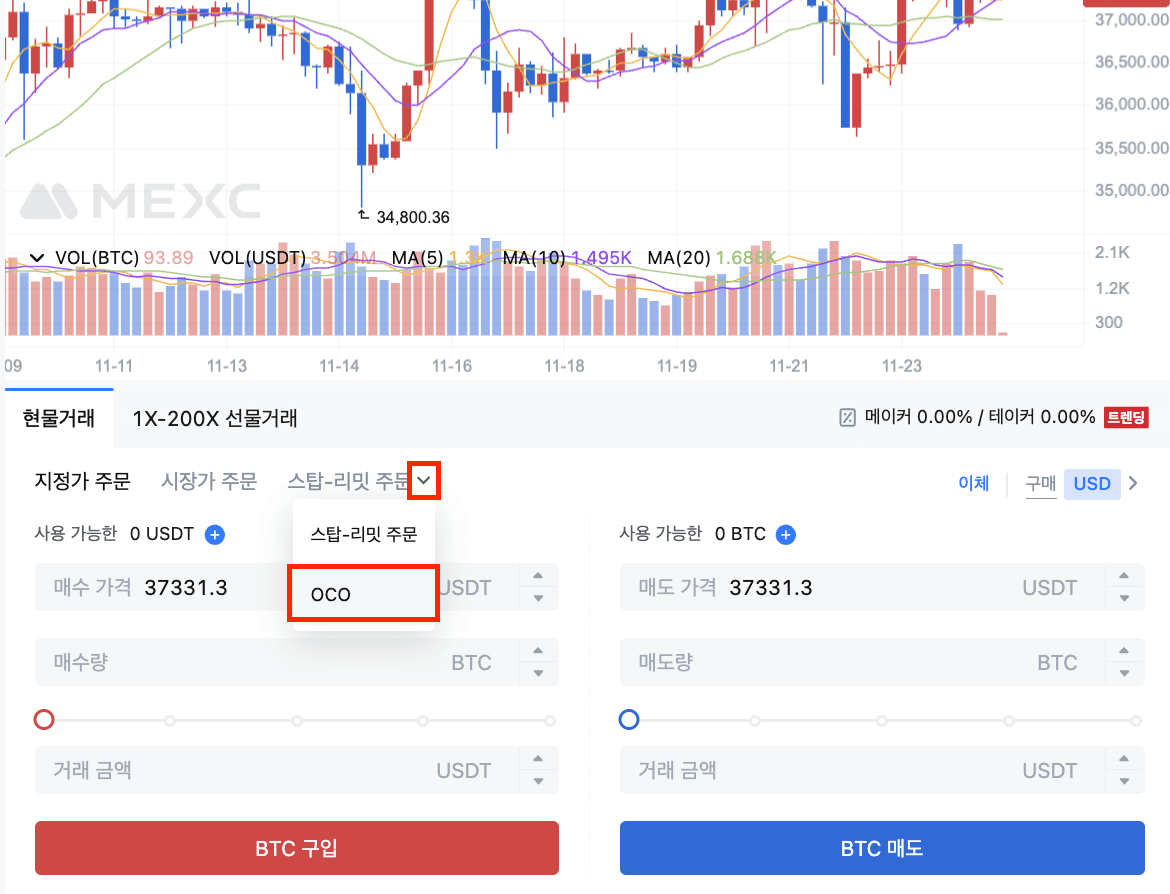This screenshot has height=894, width=1170.
Task: Click the 매도량 BTC input field
Action: pyautogui.click(x=860, y=662)
